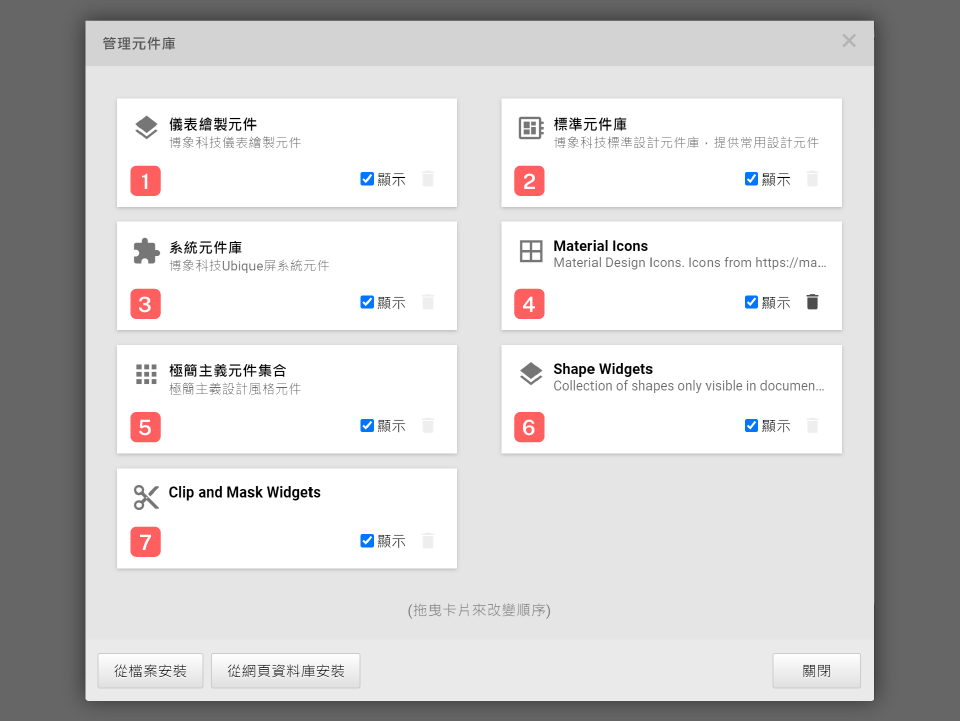
Task: Toggle 顯示 checkbox for Material Icons
Action: (x=751, y=302)
